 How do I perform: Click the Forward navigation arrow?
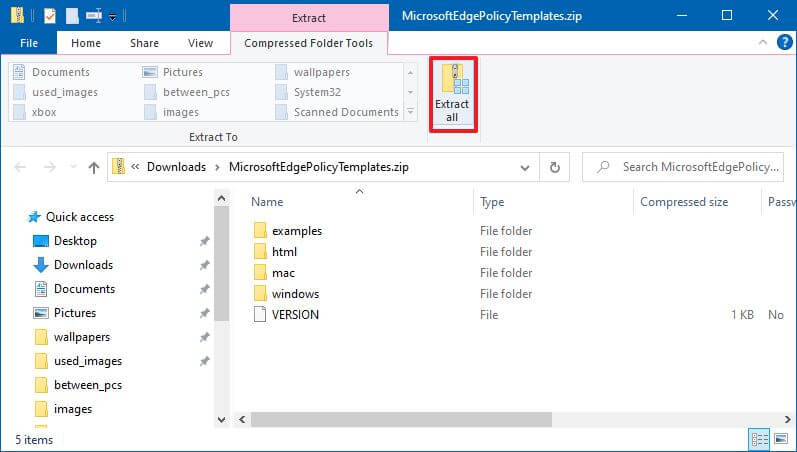(x=49, y=167)
